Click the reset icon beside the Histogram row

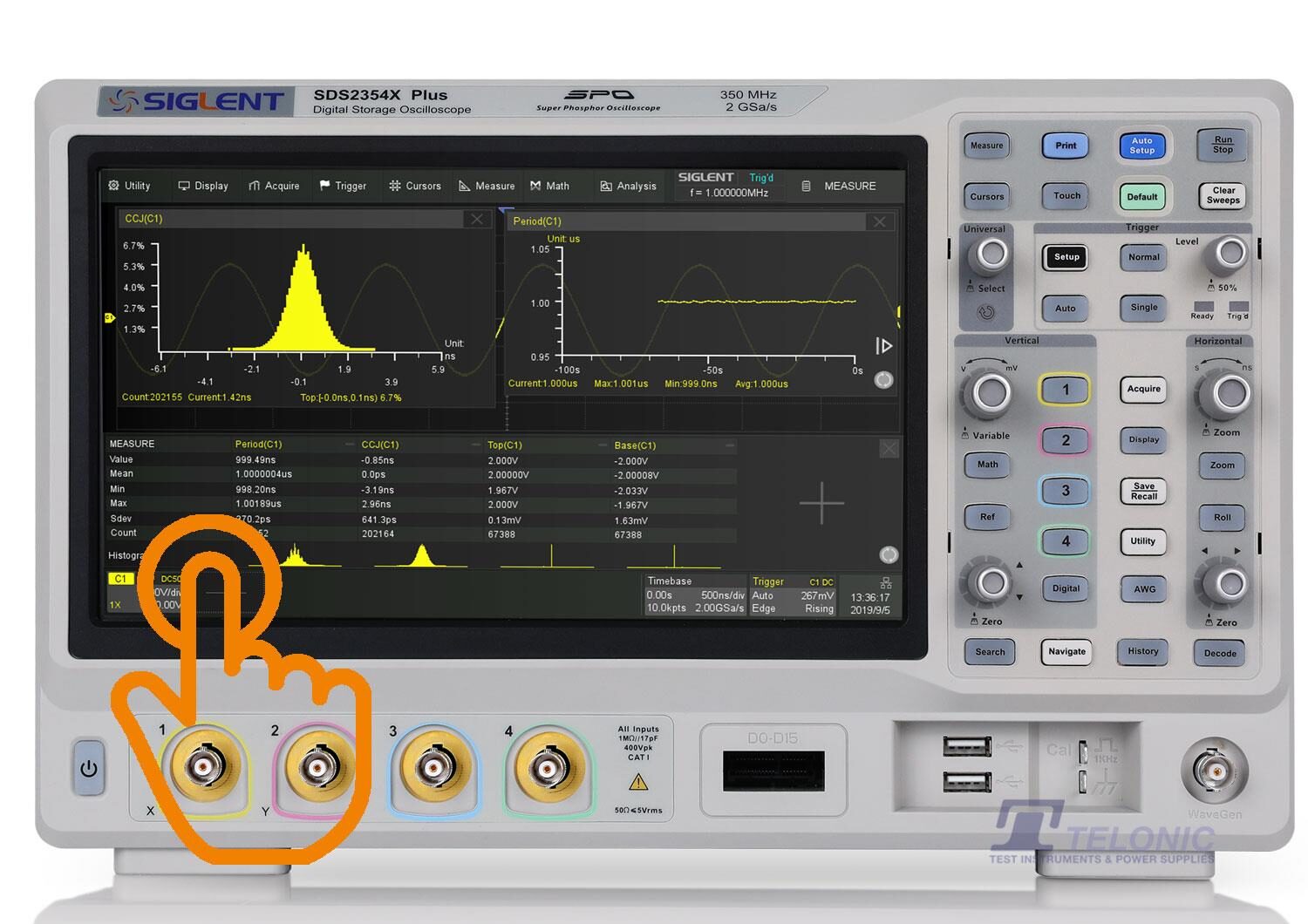[x=889, y=554]
